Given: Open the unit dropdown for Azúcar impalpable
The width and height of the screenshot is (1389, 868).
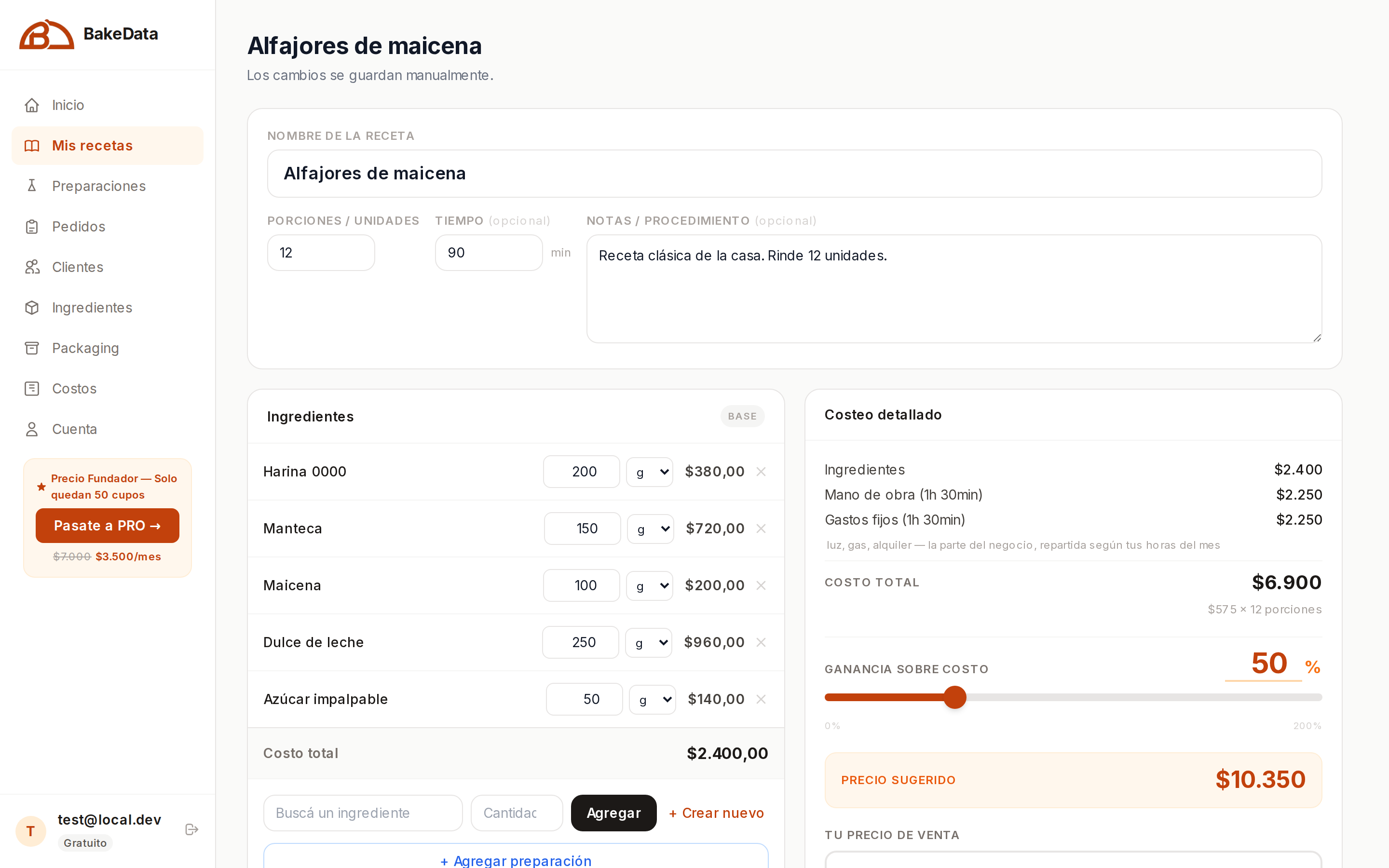Looking at the screenshot, I should (653, 699).
